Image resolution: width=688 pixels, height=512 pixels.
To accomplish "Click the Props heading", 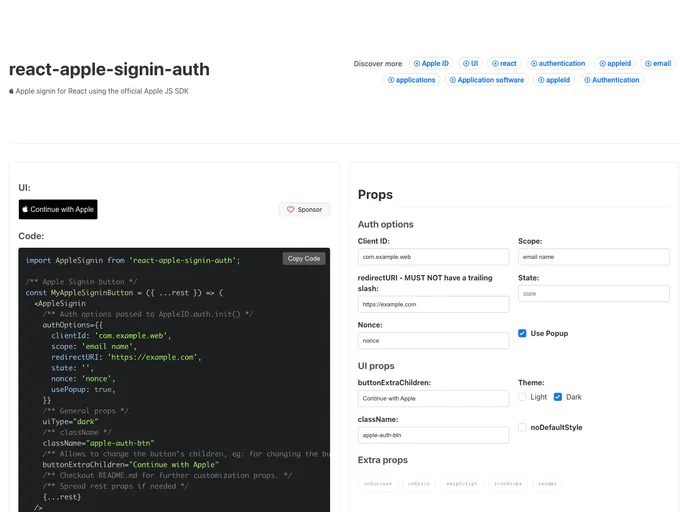I will click(x=375, y=194).
